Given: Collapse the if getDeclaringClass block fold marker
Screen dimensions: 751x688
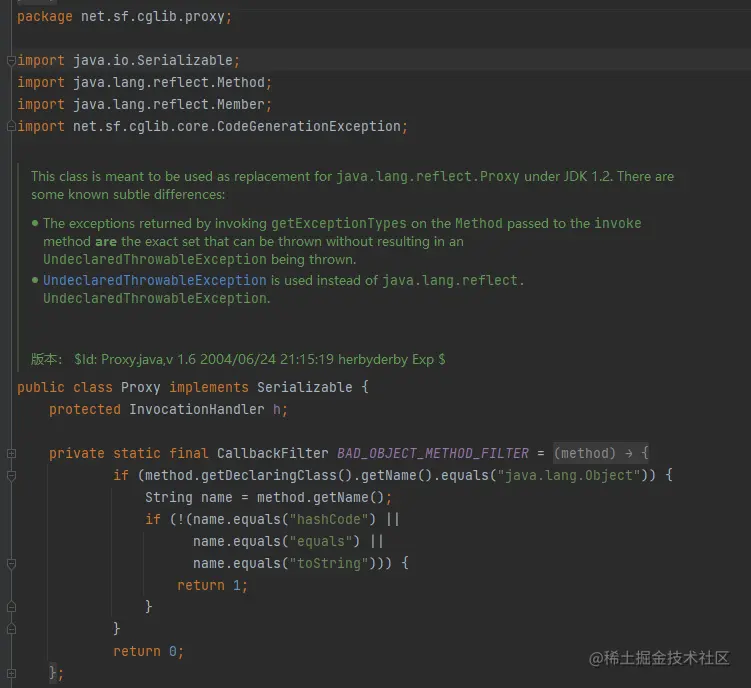Looking at the screenshot, I should [x=11, y=475].
